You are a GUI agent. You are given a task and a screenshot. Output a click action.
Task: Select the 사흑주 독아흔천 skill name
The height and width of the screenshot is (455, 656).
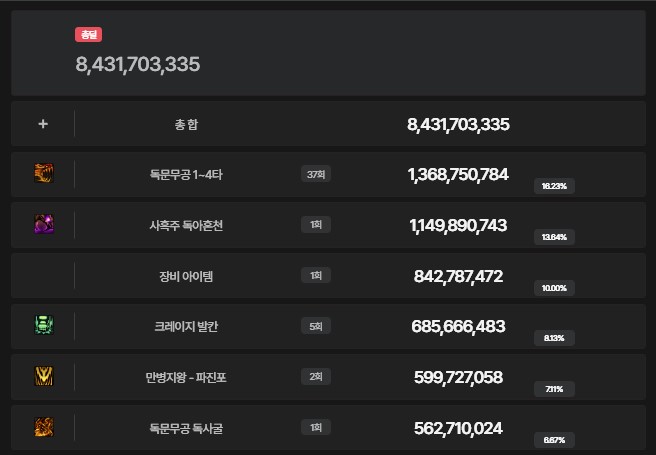187,225
